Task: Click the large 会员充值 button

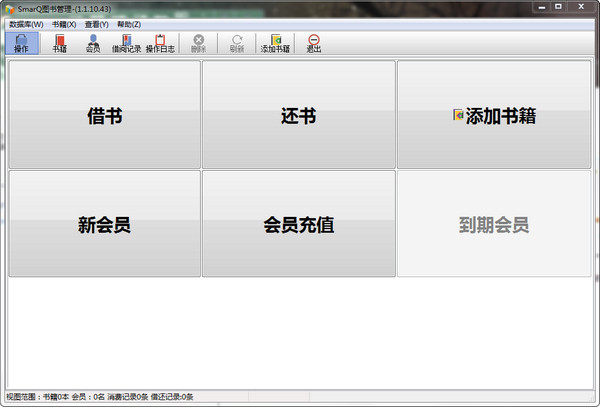Action: (x=299, y=224)
